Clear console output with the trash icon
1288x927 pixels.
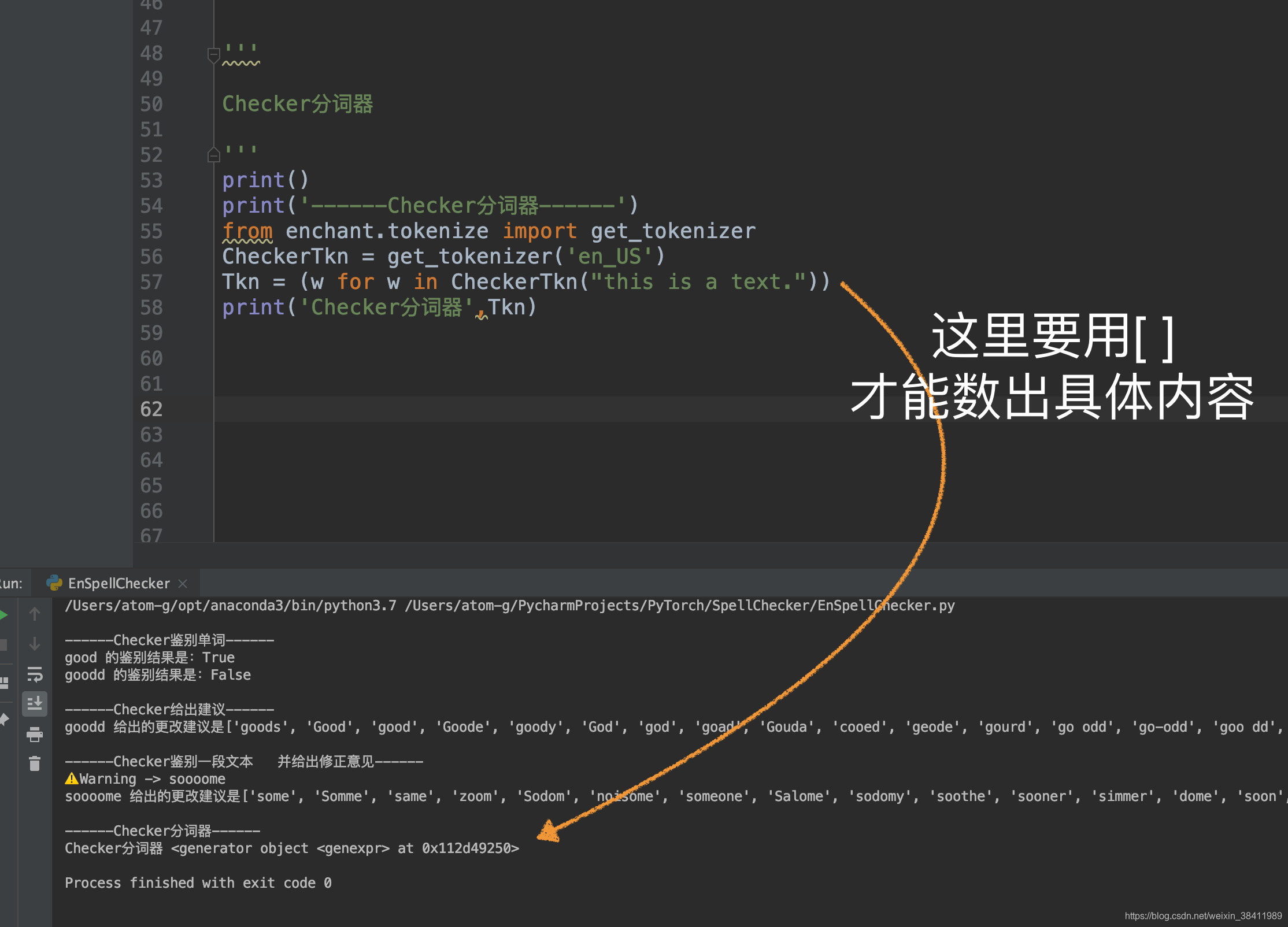(x=35, y=764)
